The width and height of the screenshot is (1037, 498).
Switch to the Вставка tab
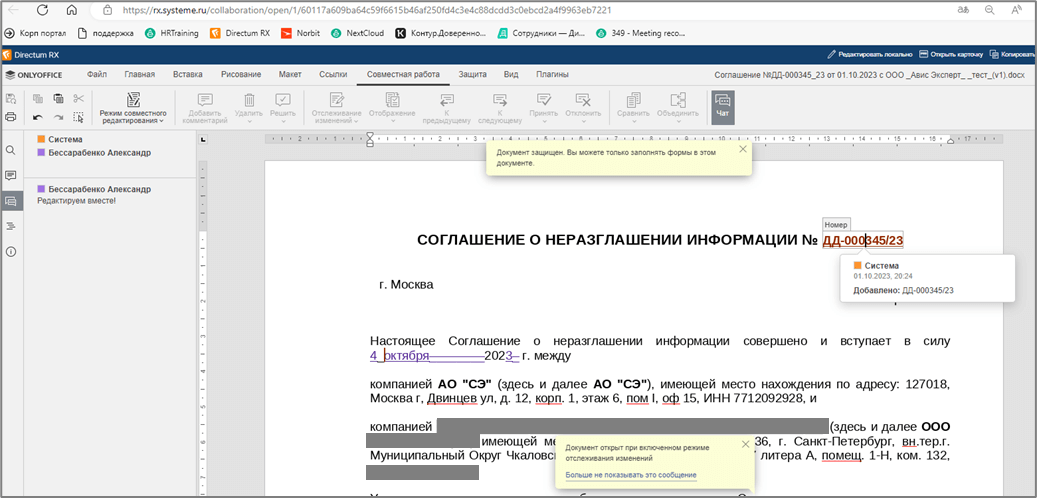click(188, 75)
